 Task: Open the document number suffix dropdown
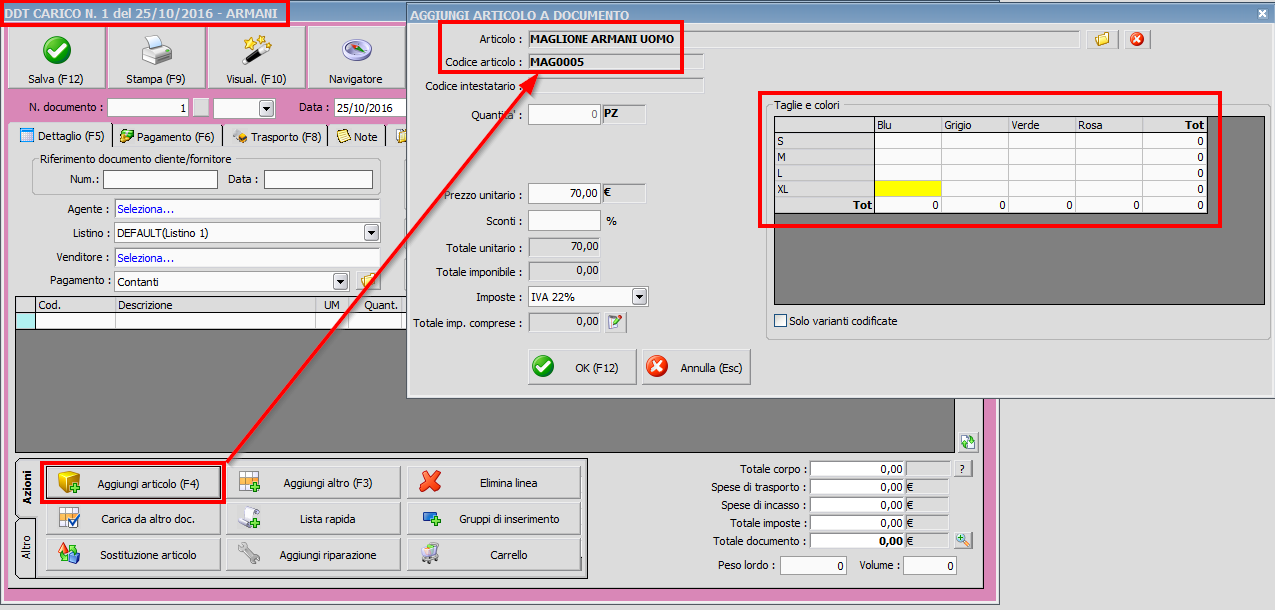266,108
